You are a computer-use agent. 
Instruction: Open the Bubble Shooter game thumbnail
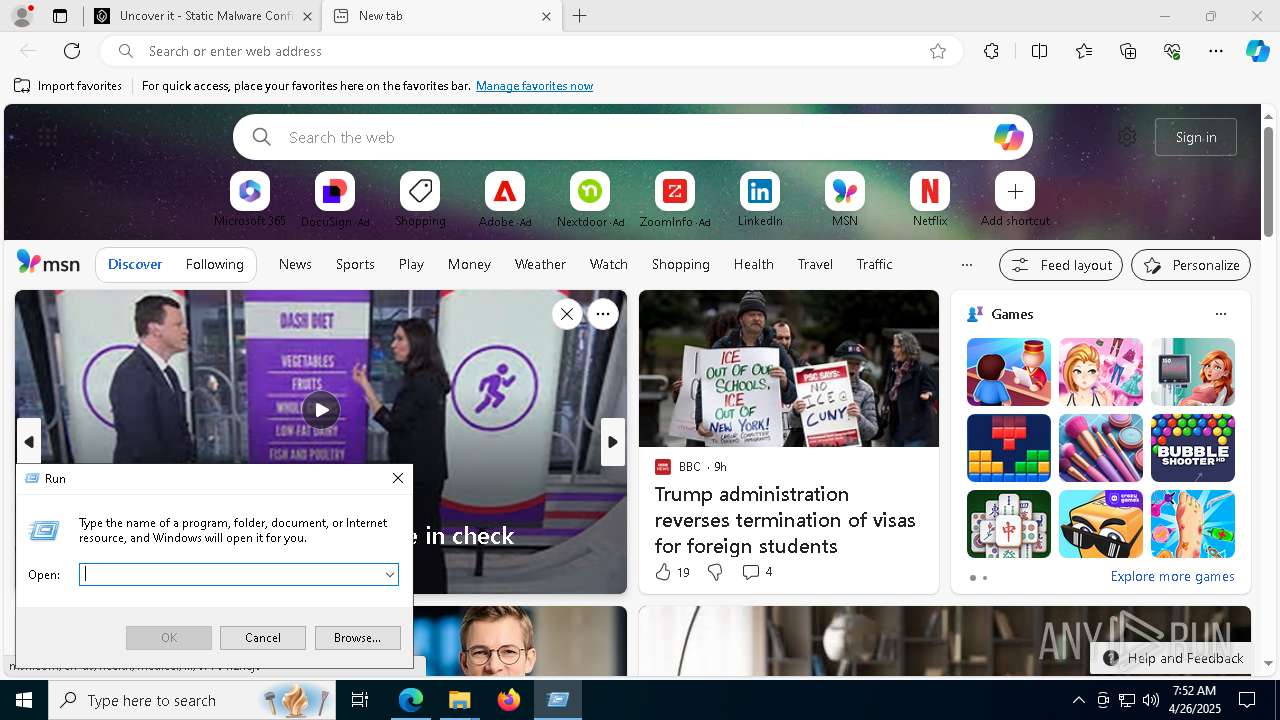coord(1192,448)
